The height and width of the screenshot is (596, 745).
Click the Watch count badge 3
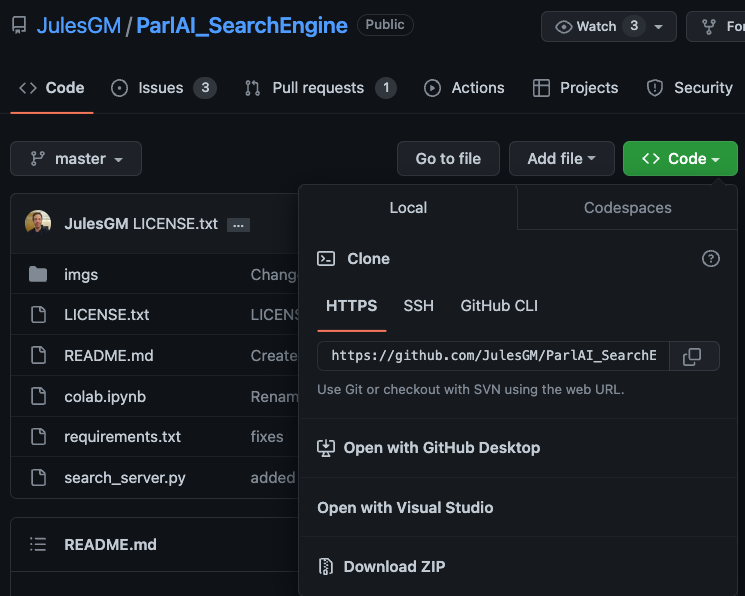pos(634,26)
